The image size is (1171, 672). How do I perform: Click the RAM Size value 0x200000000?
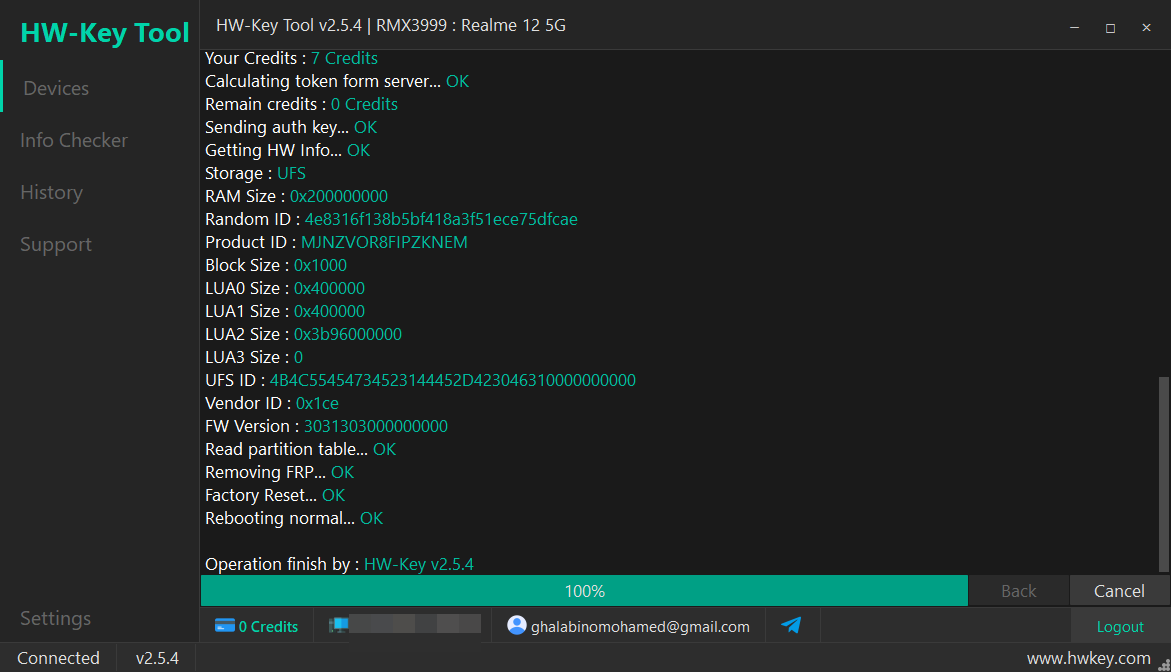coord(338,196)
